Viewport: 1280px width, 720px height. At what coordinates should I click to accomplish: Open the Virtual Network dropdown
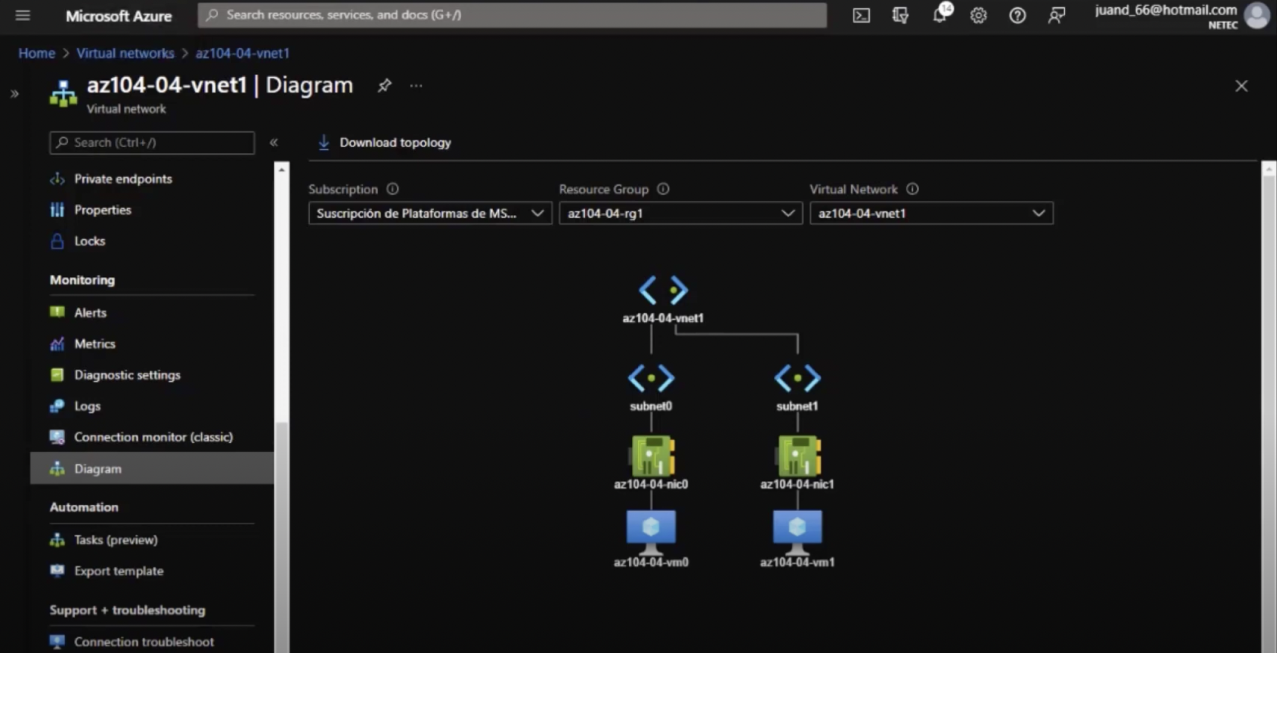[x=931, y=213]
